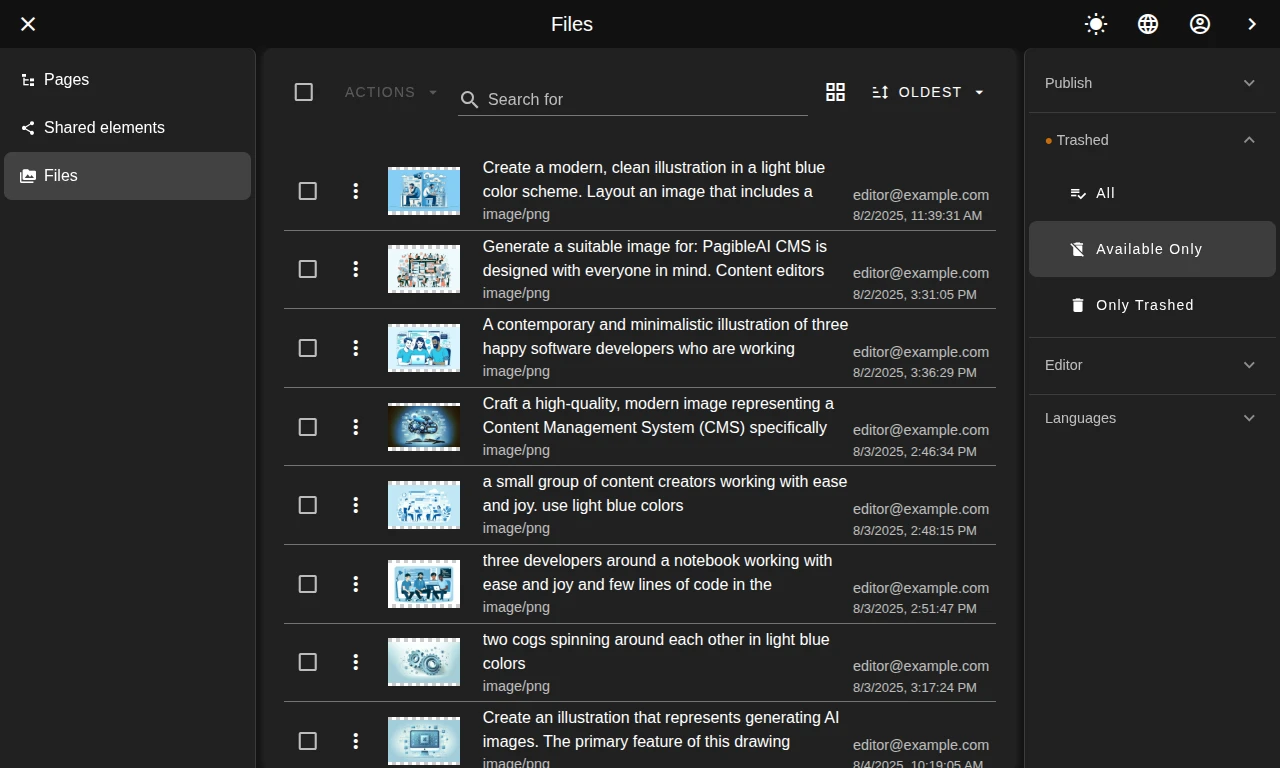Expand the Languages filter section
This screenshot has width=1280, height=768.
coord(1150,418)
